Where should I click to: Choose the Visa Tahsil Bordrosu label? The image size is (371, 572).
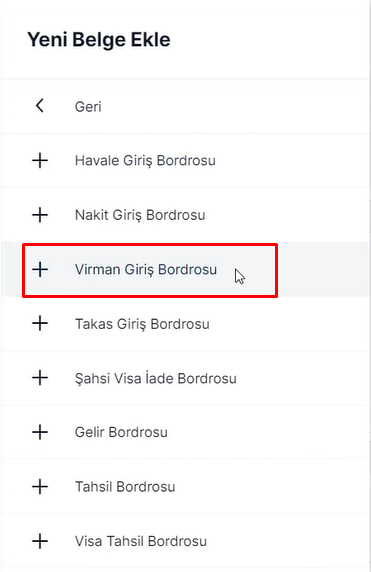(x=141, y=541)
